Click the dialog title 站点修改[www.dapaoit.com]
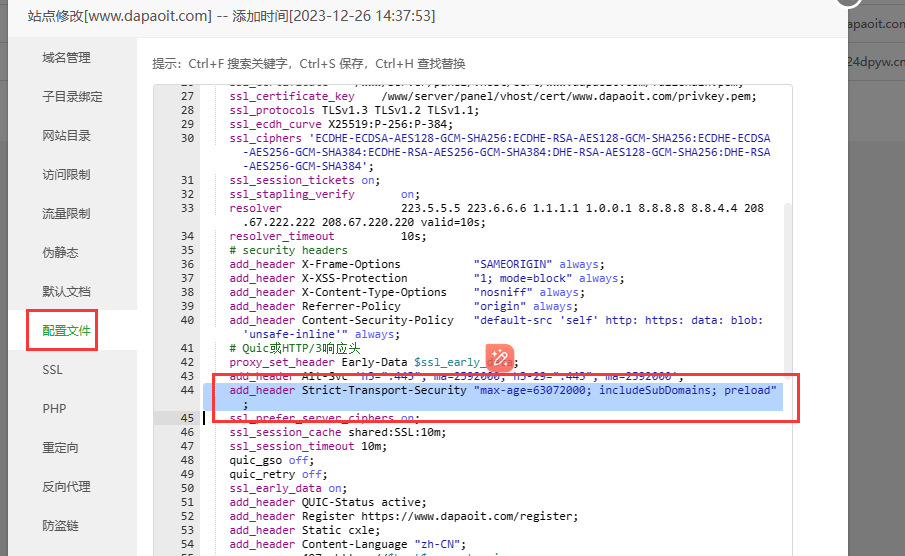The height and width of the screenshot is (556, 905). coord(119,16)
